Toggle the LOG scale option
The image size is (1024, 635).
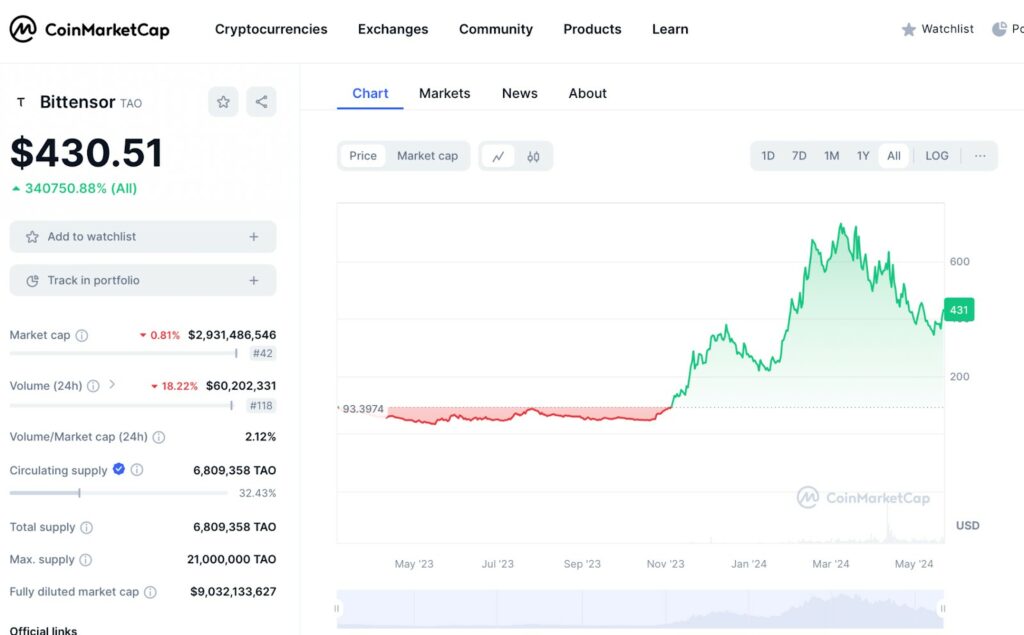click(x=937, y=156)
